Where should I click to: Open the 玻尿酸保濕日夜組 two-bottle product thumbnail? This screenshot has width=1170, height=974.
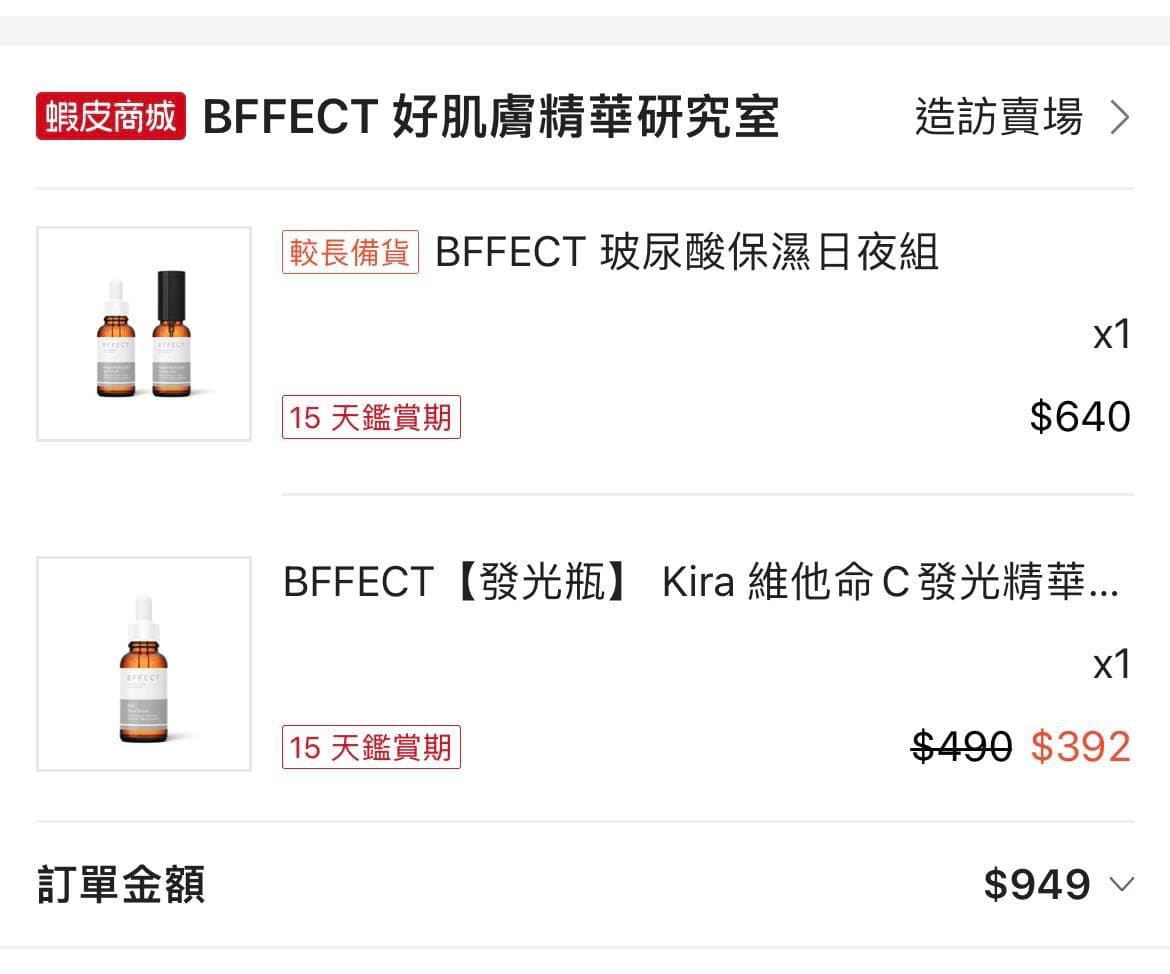(x=144, y=334)
